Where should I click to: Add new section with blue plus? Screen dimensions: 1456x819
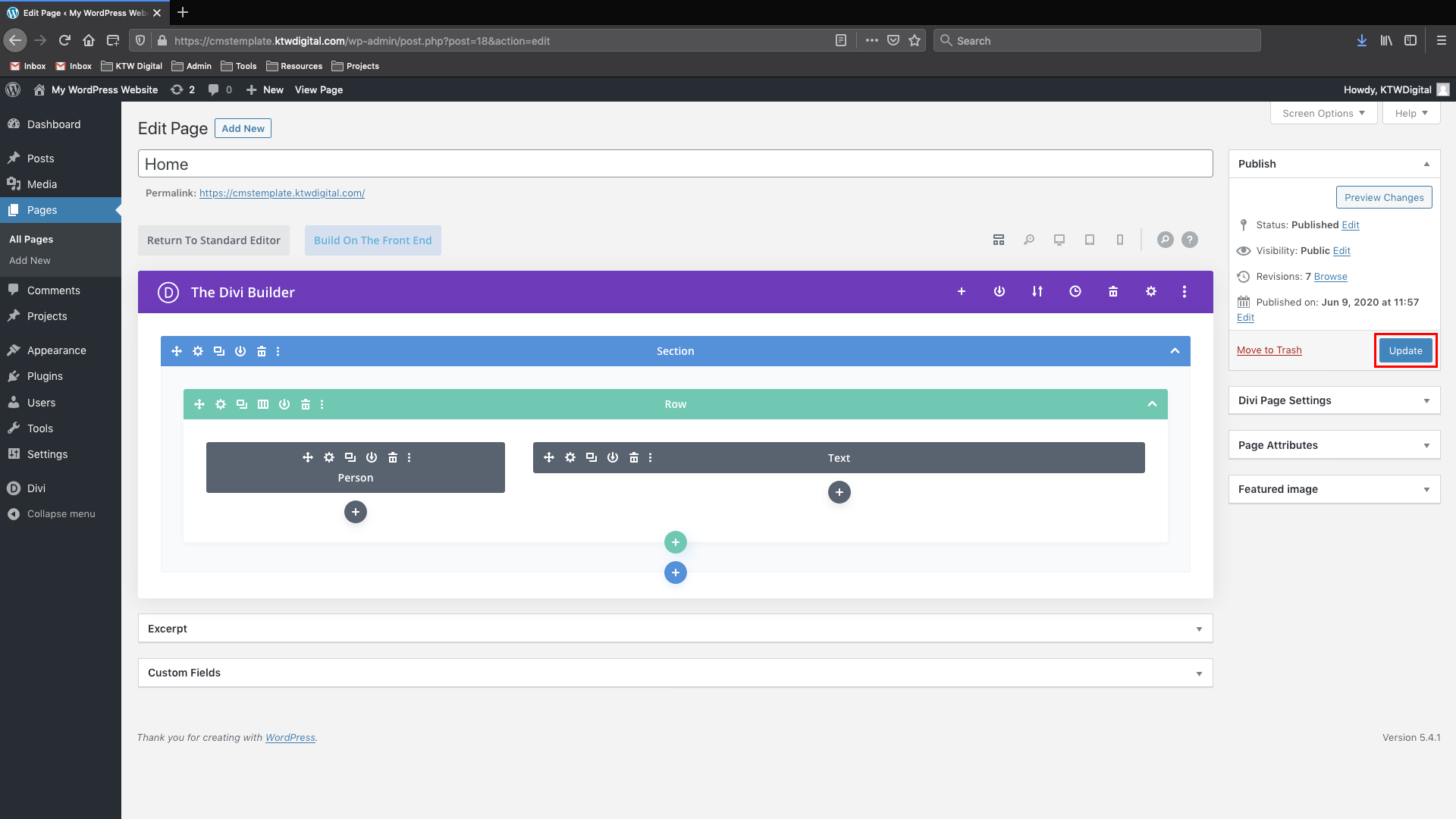pyautogui.click(x=676, y=573)
